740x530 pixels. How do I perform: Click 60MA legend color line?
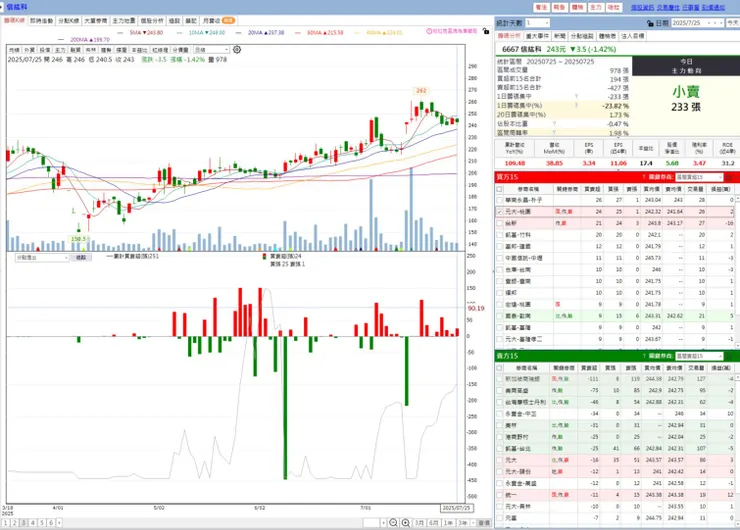[297, 33]
